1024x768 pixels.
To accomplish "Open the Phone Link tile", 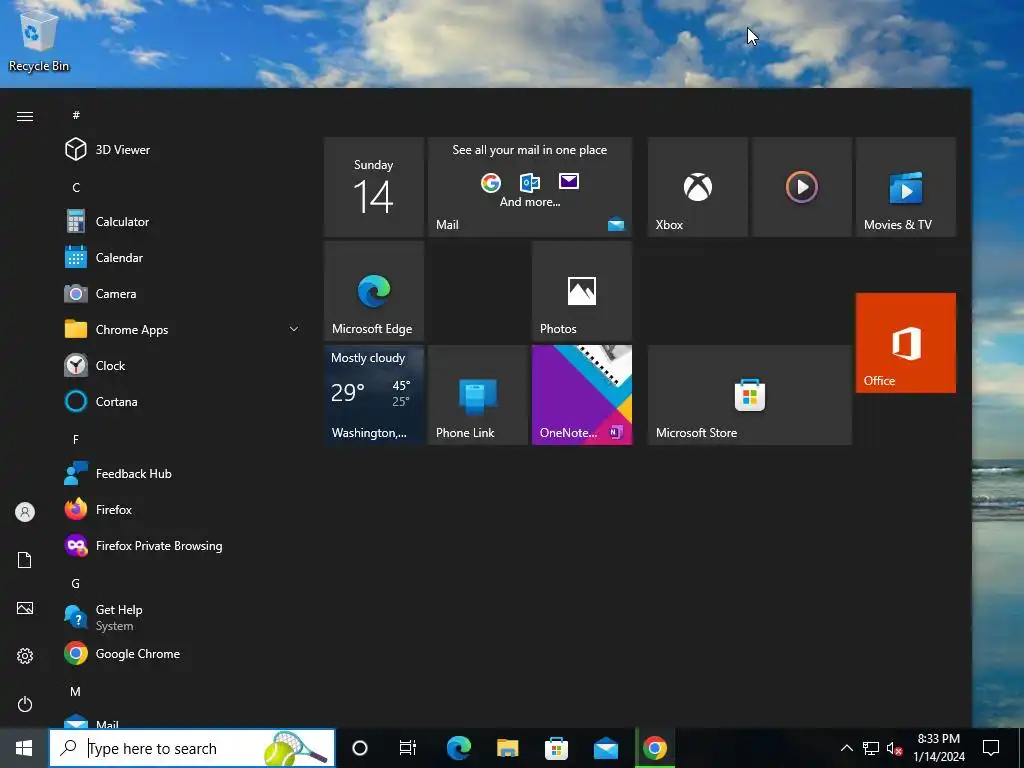I will (x=478, y=395).
